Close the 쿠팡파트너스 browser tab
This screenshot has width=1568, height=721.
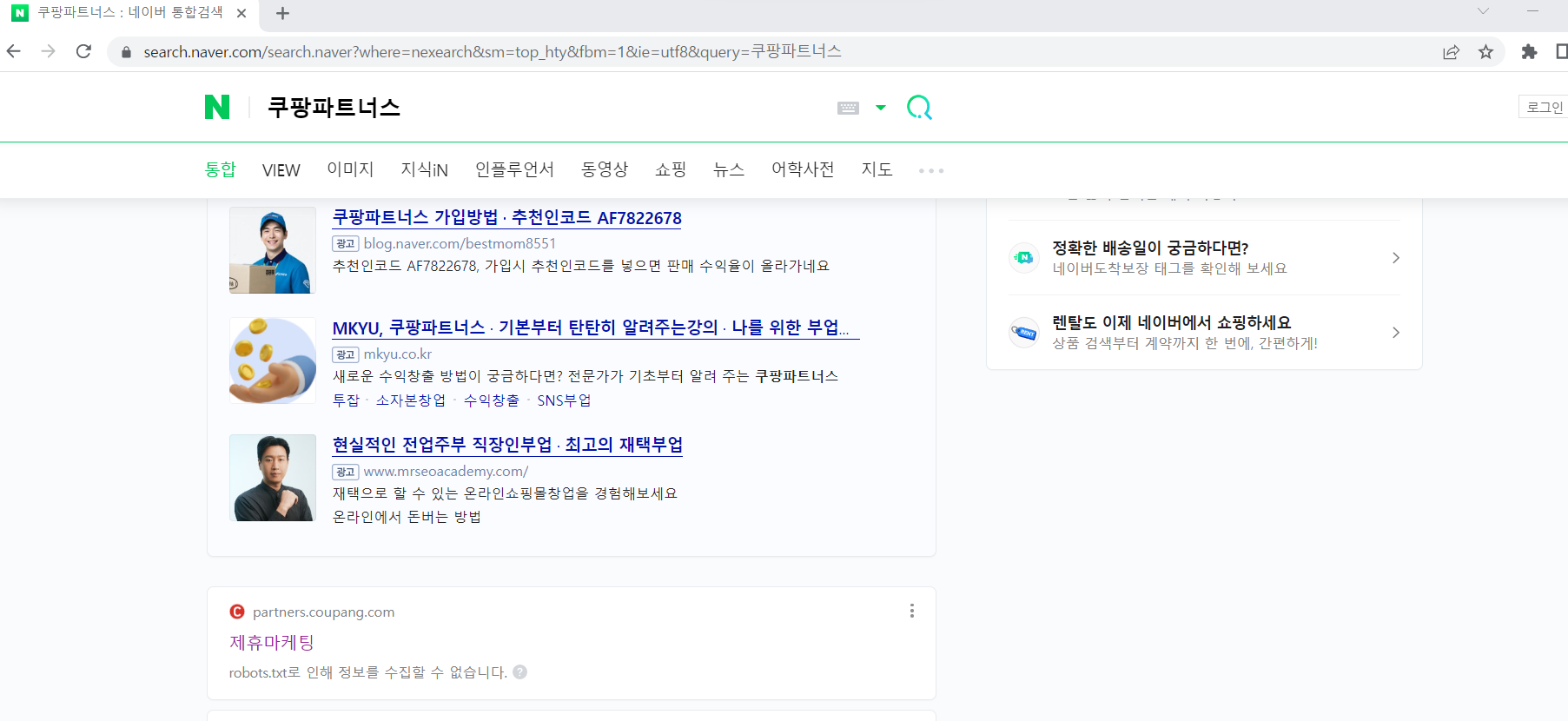[x=241, y=13]
